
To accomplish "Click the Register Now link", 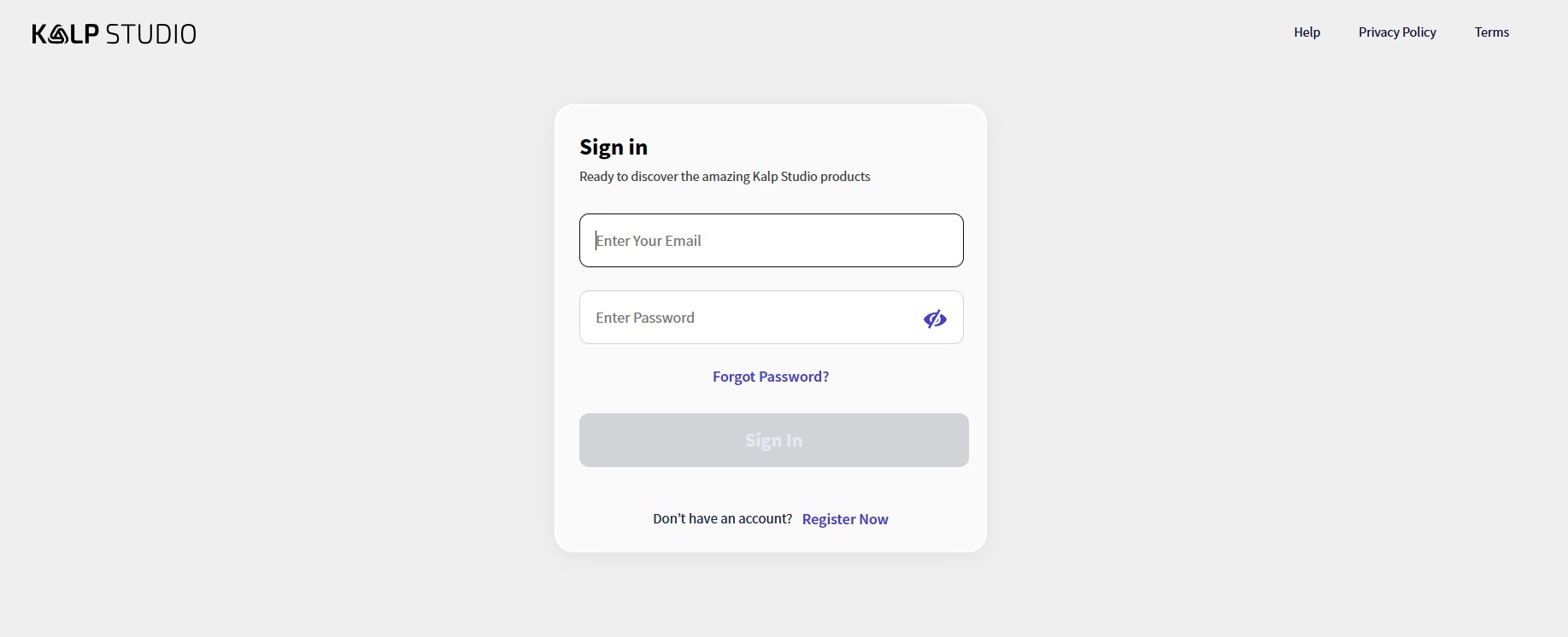I will [845, 519].
